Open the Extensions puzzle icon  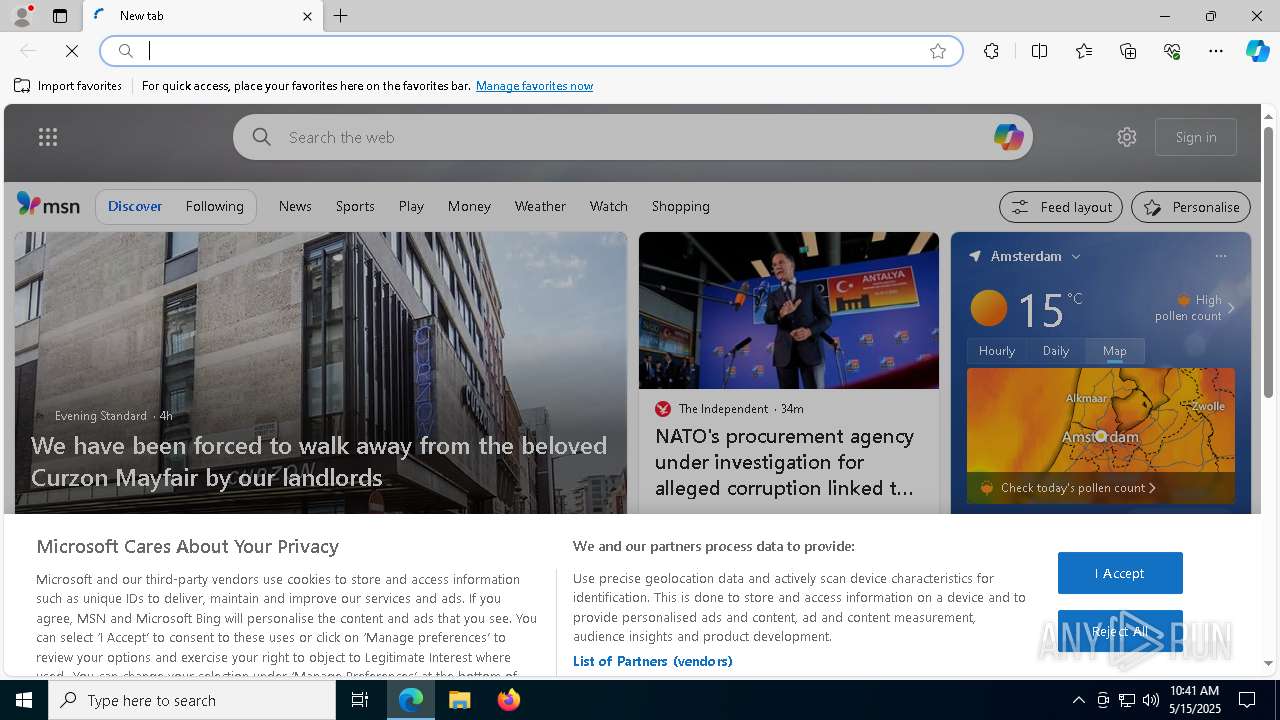991,51
